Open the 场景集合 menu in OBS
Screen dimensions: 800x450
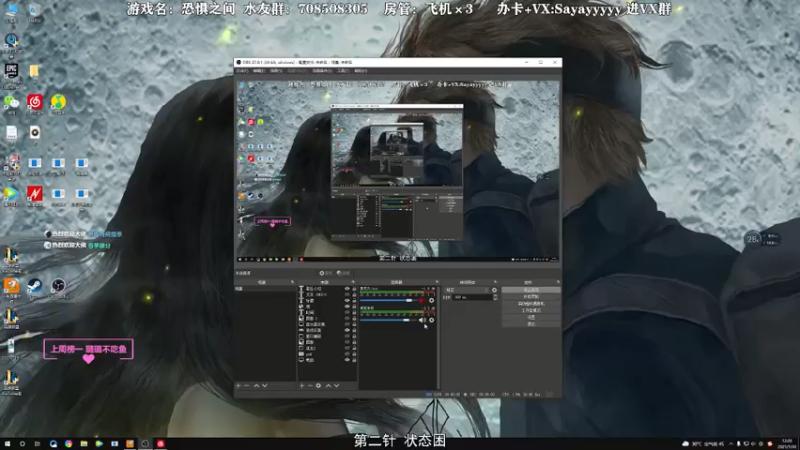click(x=322, y=70)
